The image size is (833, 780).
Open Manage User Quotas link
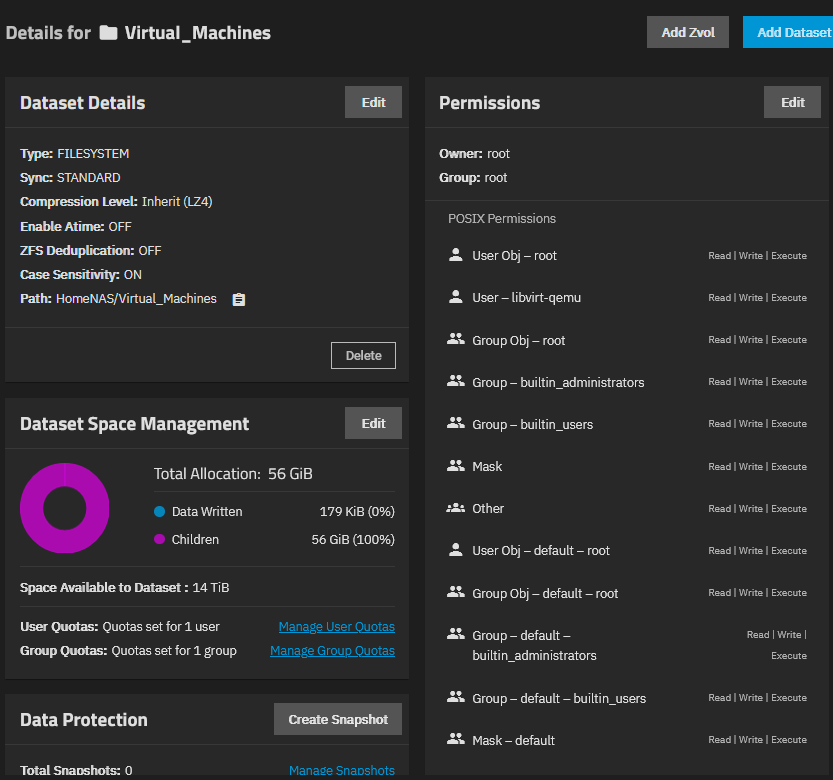click(x=337, y=627)
